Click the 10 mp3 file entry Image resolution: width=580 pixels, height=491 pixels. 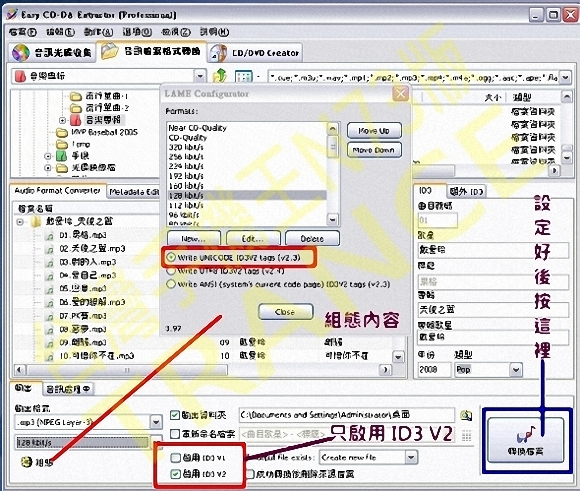(89, 356)
